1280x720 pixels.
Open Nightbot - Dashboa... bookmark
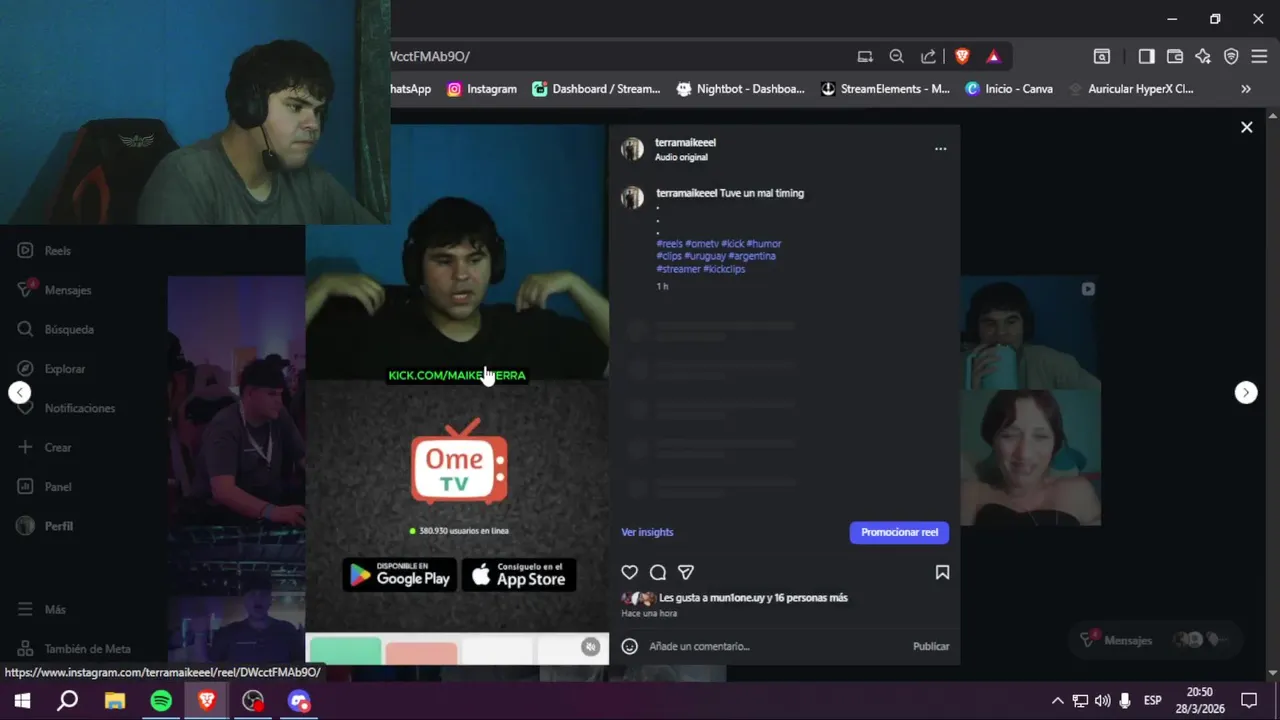[x=740, y=89]
